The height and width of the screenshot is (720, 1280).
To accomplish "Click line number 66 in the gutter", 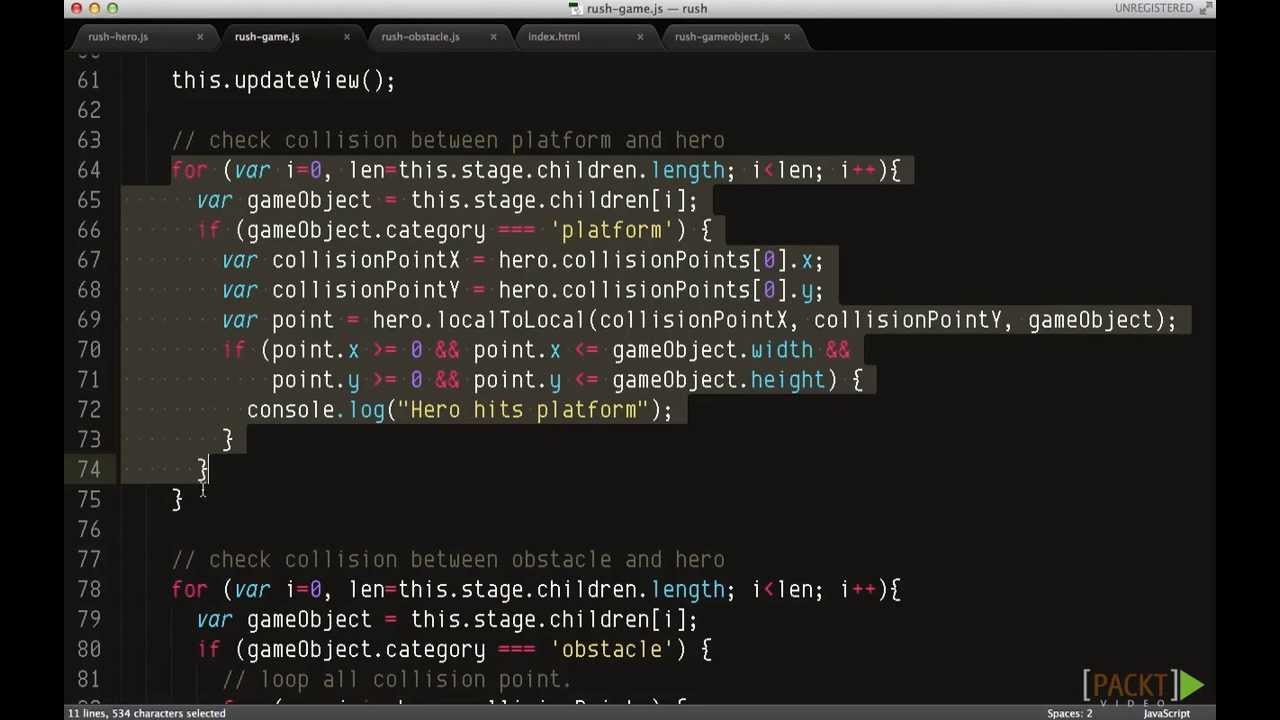I will pos(89,230).
